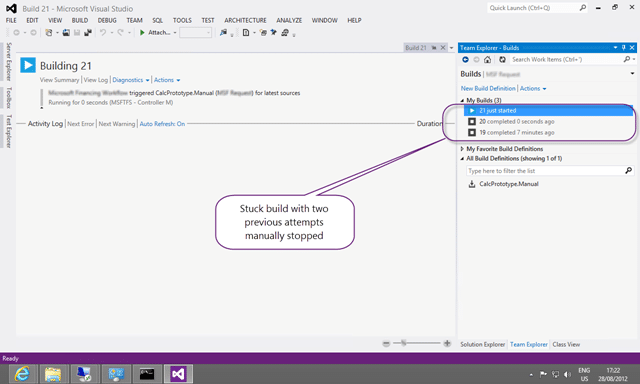The image size is (640, 384).
Task: Open Internet Explorer from the taskbar
Action: 23,374
